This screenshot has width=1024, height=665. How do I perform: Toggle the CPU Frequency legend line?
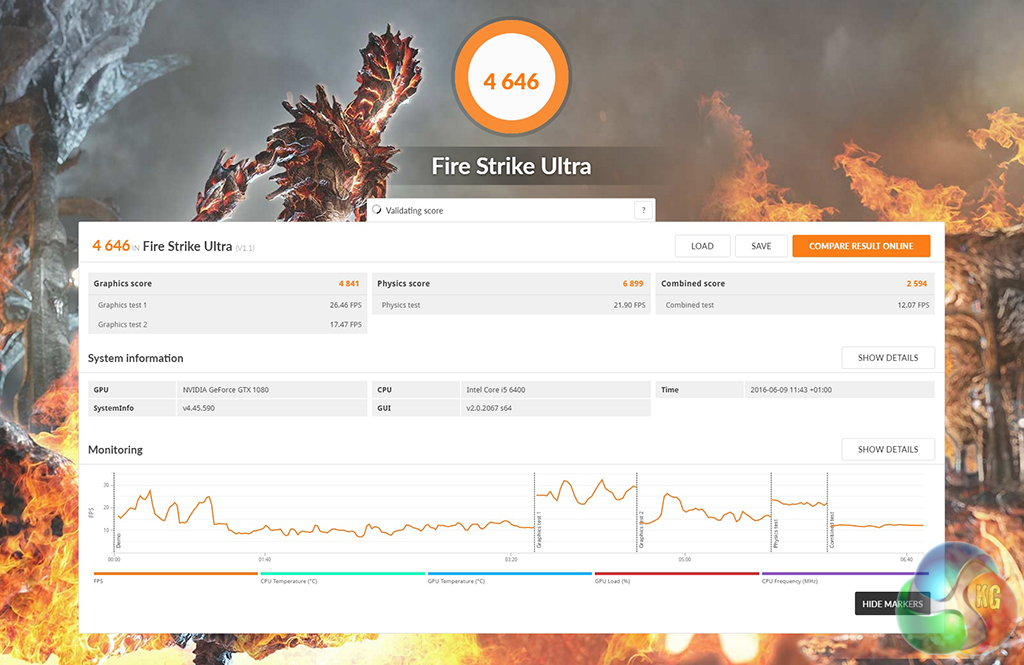coord(845,574)
